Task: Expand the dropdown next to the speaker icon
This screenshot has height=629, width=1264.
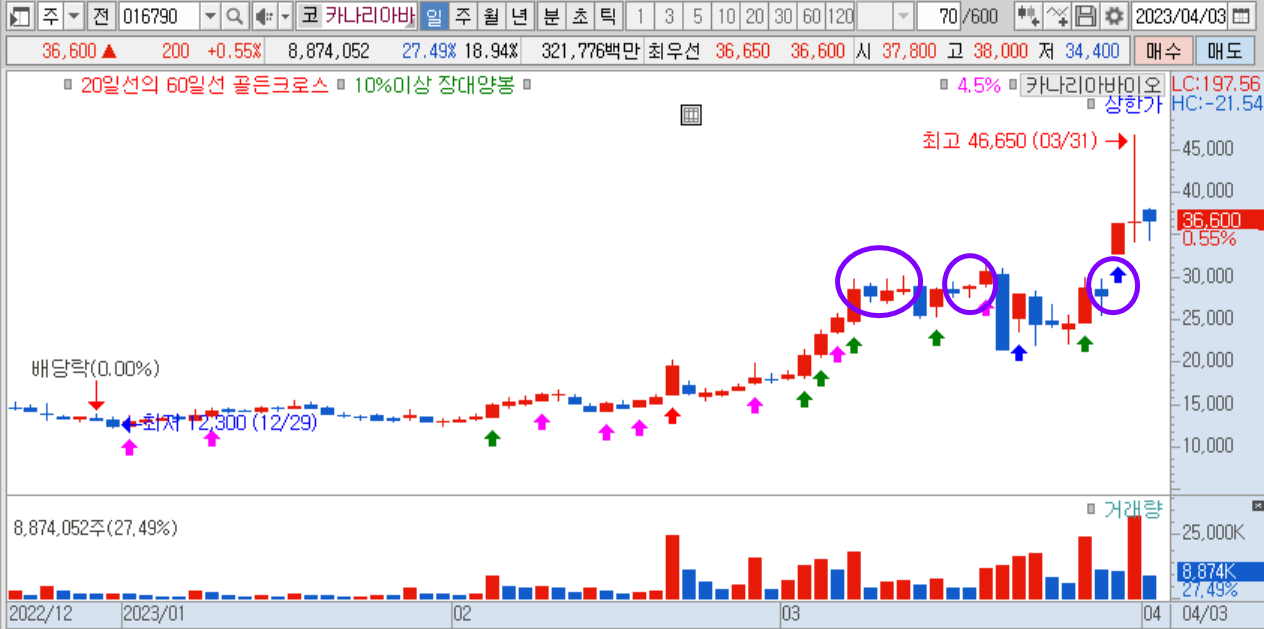Action: [x=285, y=15]
